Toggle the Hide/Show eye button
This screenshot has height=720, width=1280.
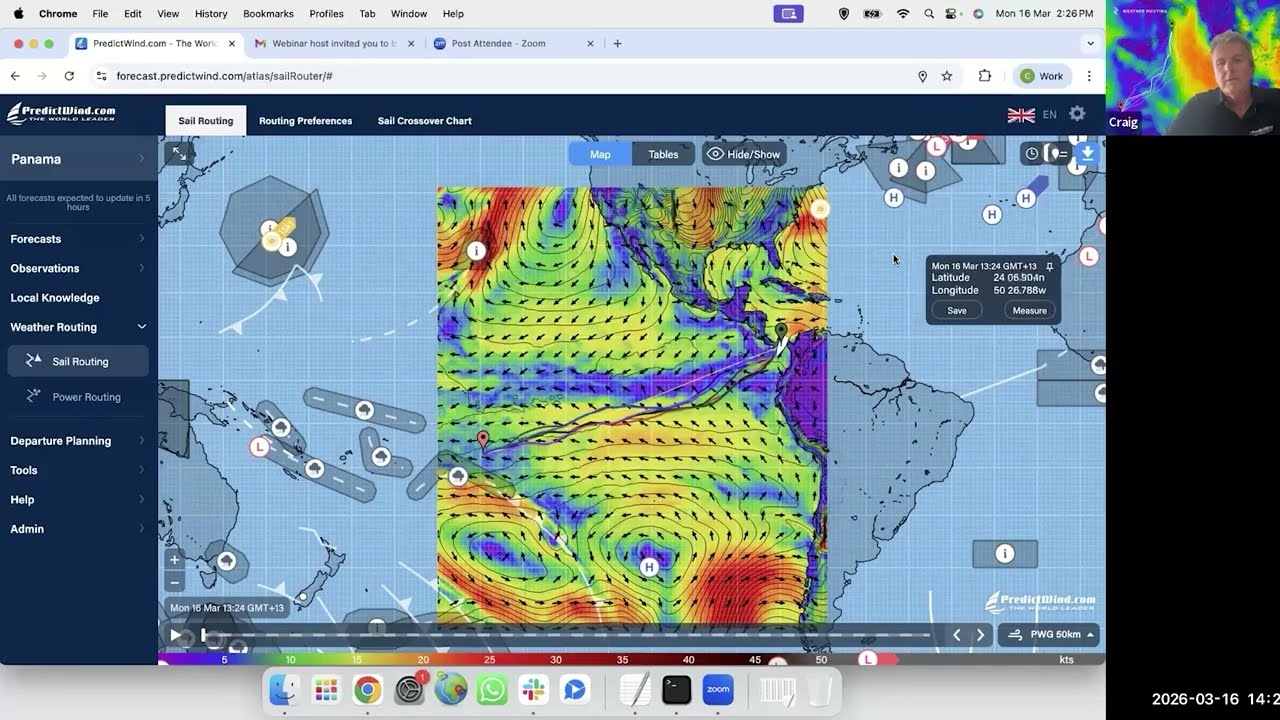pyautogui.click(x=743, y=154)
